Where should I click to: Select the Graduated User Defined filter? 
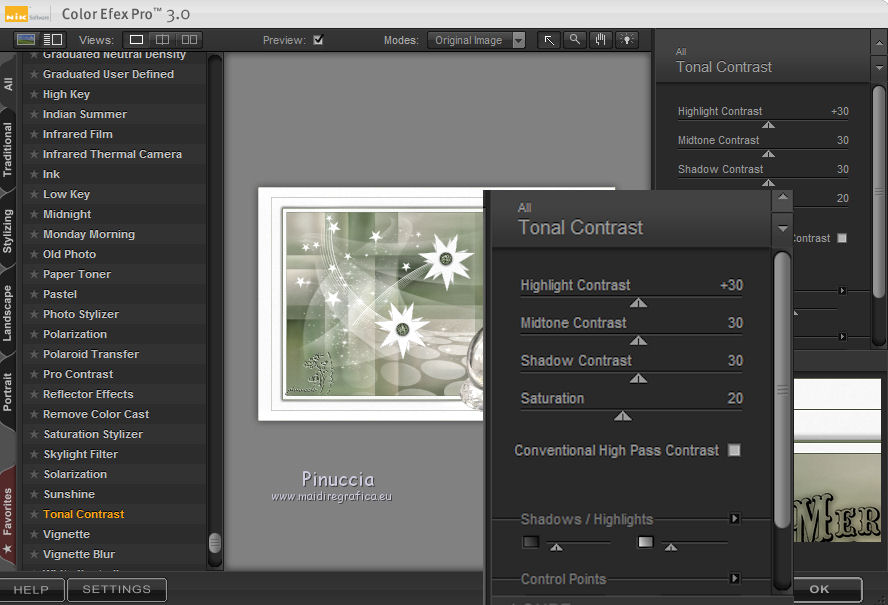tap(108, 74)
